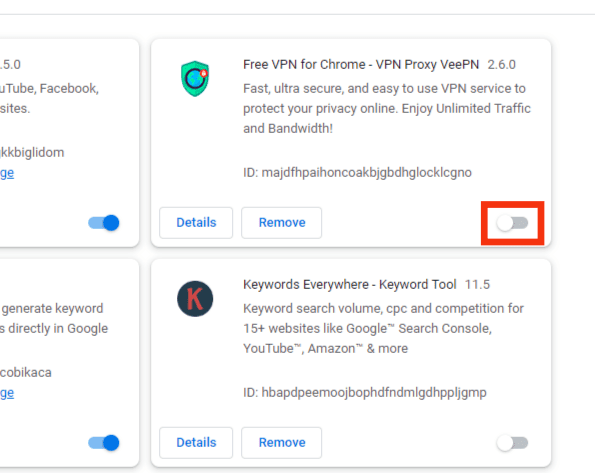The height and width of the screenshot is (473, 595).
Task: Enable the Free VPN for Chrome toggle
Action: coord(512,223)
